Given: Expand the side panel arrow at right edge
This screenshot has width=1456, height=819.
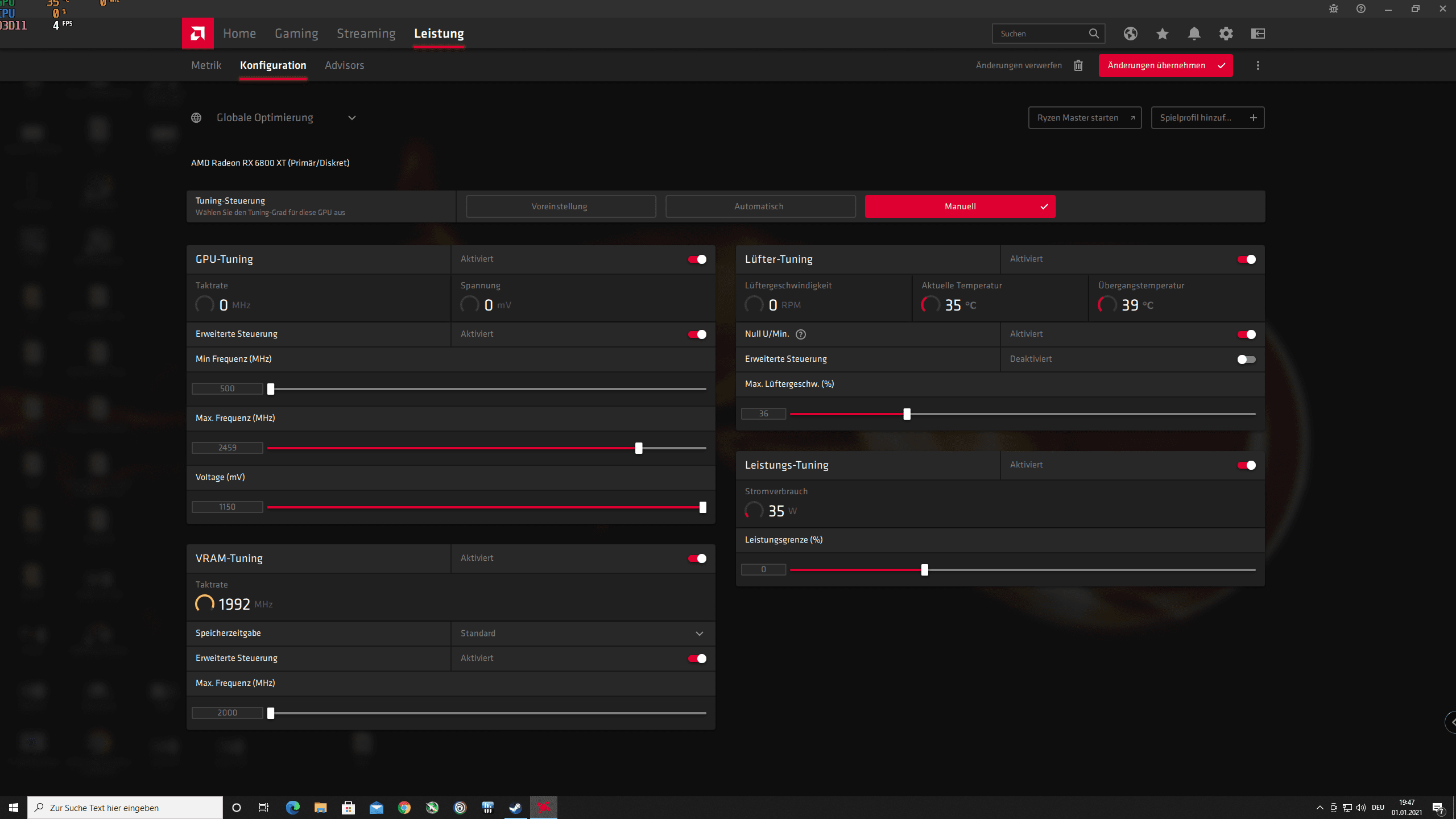Looking at the screenshot, I should 1451,722.
